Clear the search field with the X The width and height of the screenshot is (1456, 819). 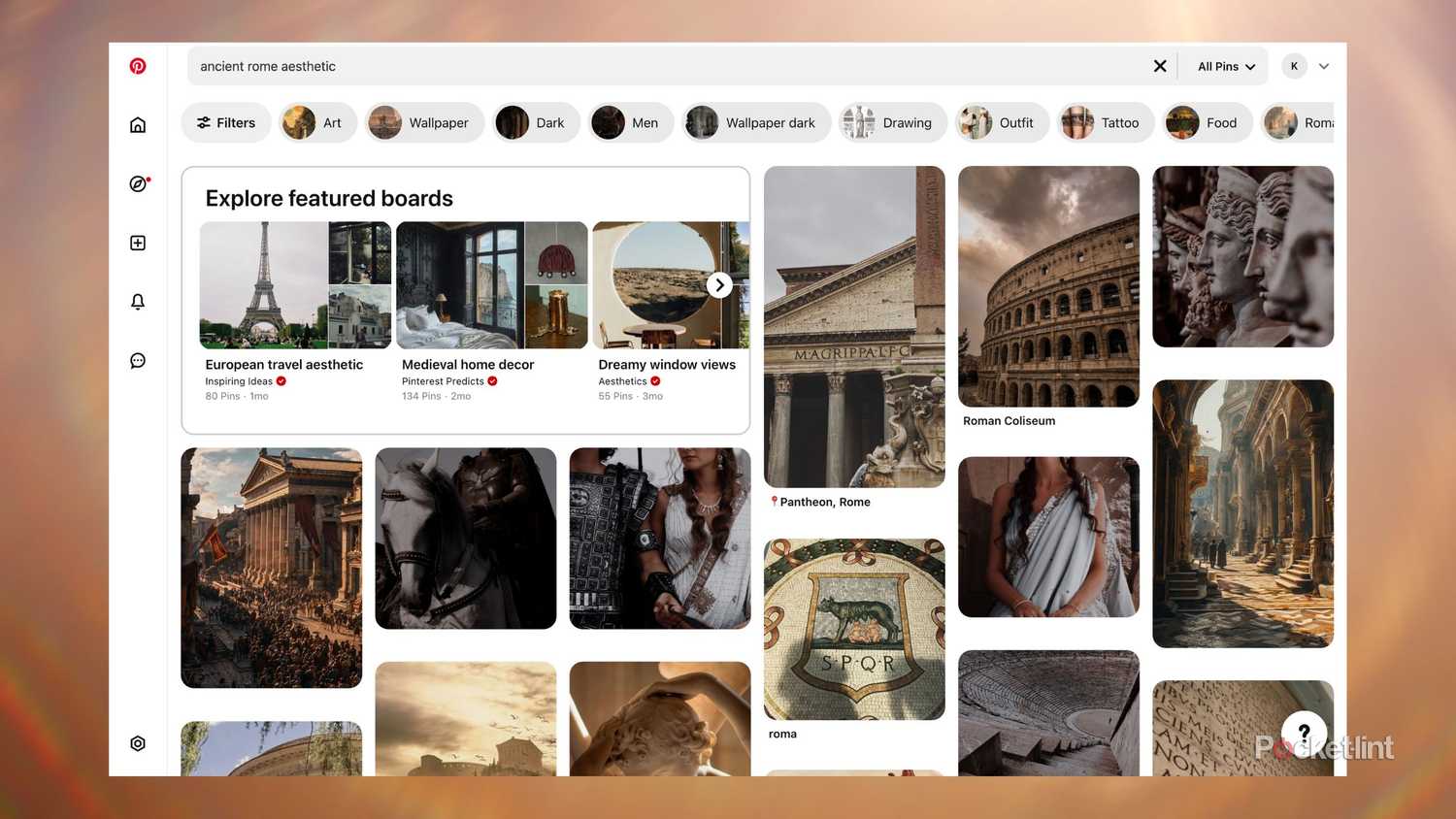[1159, 66]
